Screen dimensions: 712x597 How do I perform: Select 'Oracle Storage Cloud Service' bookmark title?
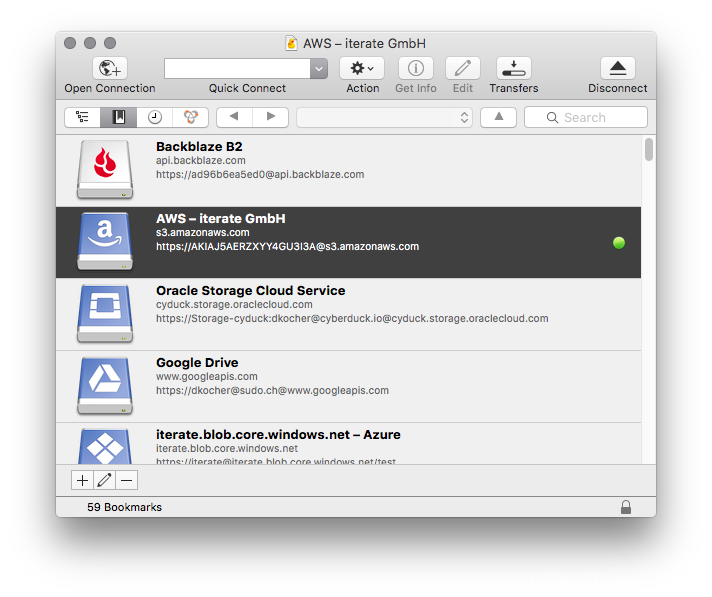(251, 291)
